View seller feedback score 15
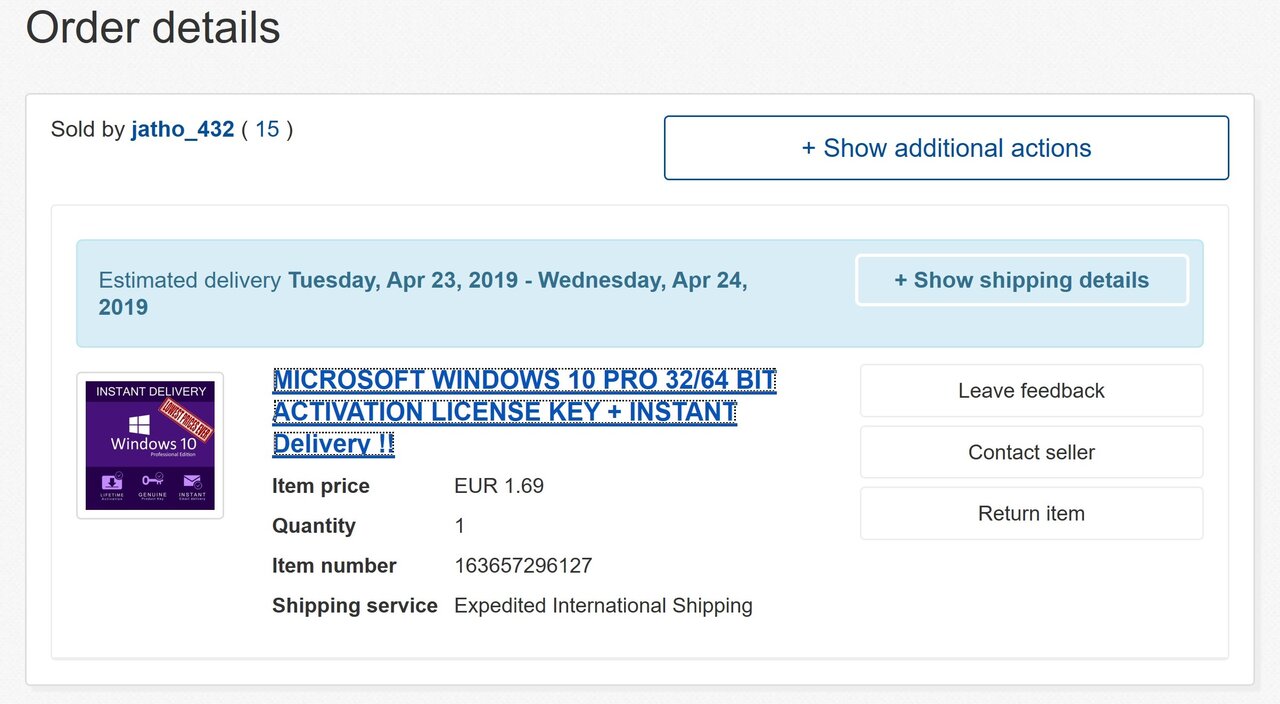Image resolution: width=1280 pixels, height=704 pixels. tap(267, 129)
